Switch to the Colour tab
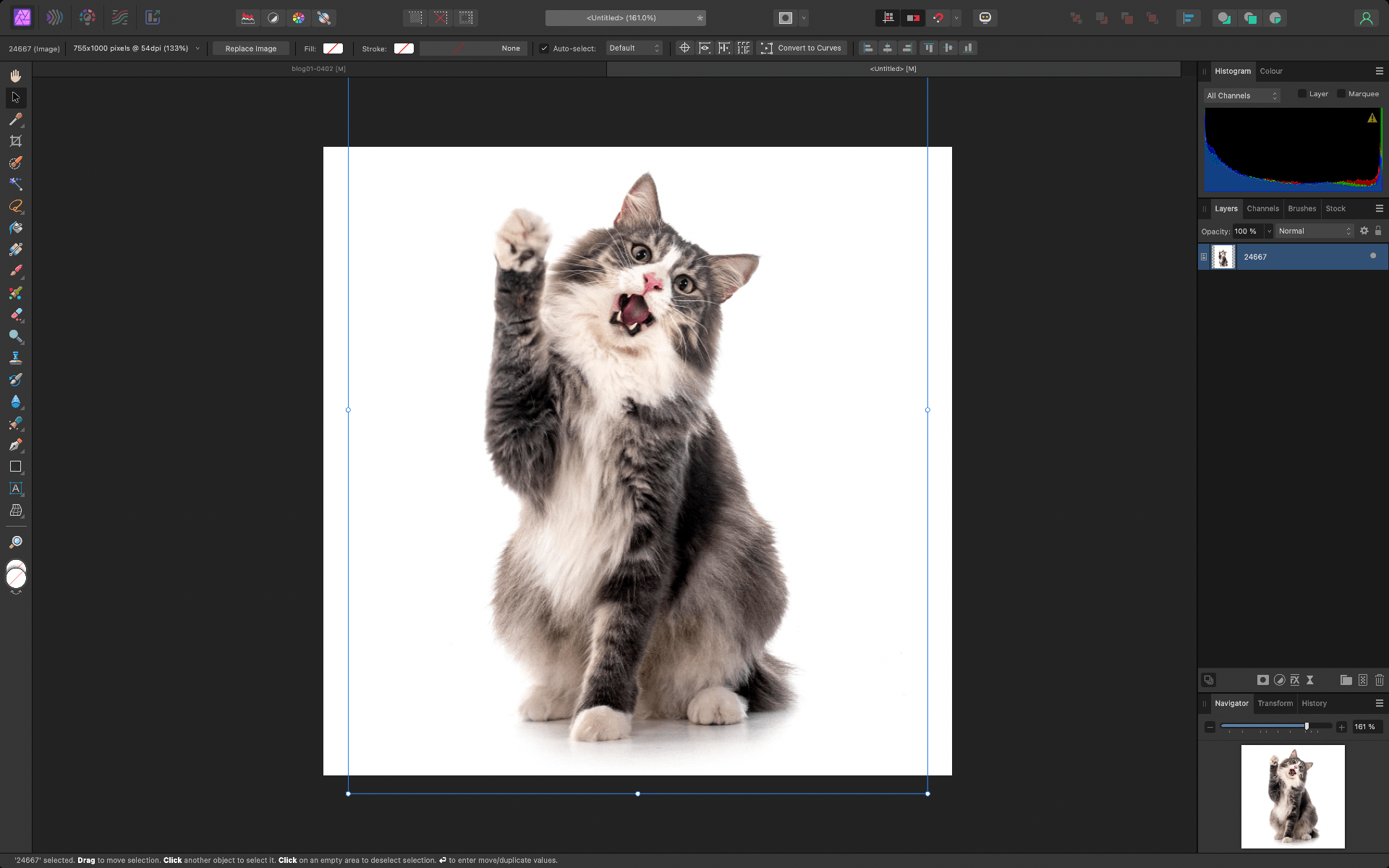1389x868 pixels. click(x=1271, y=70)
